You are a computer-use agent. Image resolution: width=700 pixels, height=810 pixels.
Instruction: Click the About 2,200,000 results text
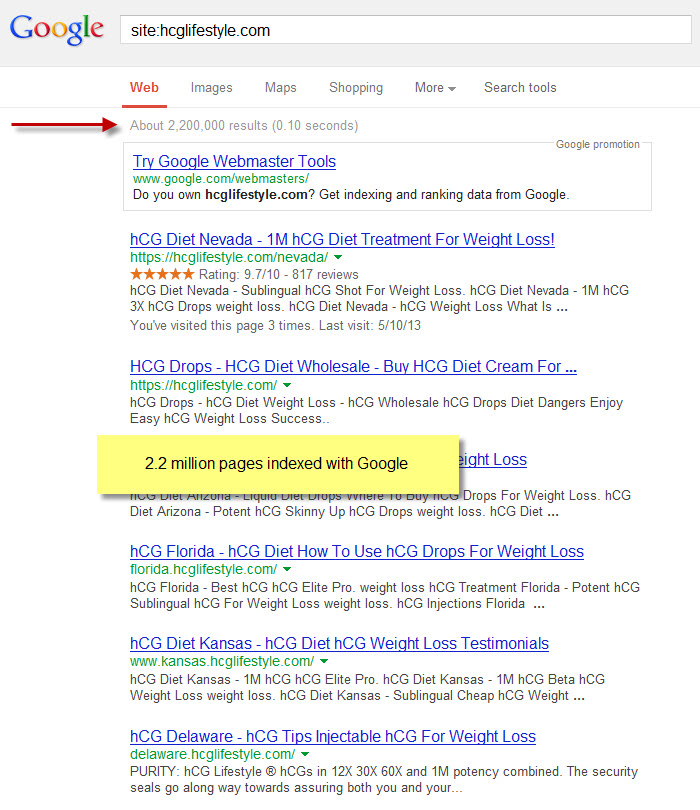[x=244, y=126]
